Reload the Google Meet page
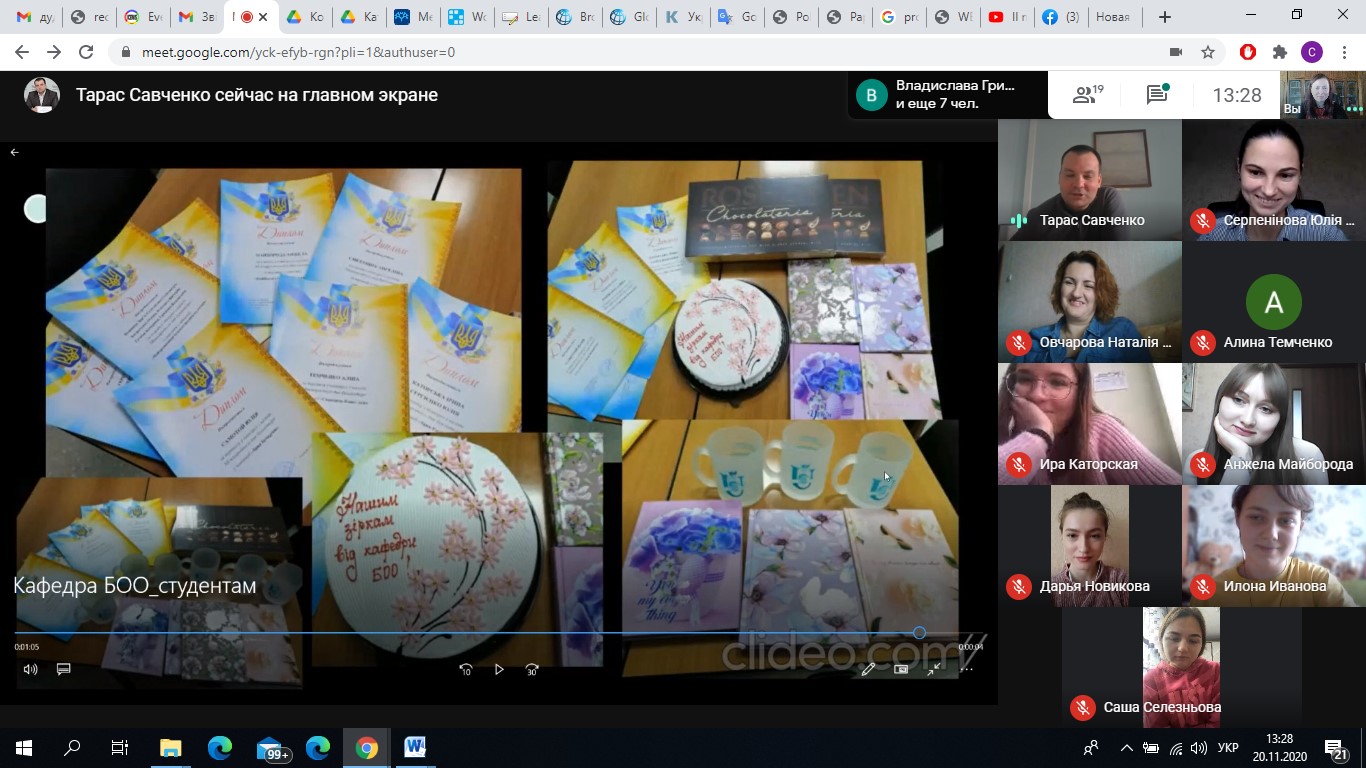This screenshot has width=1366, height=768. click(86, 52)
